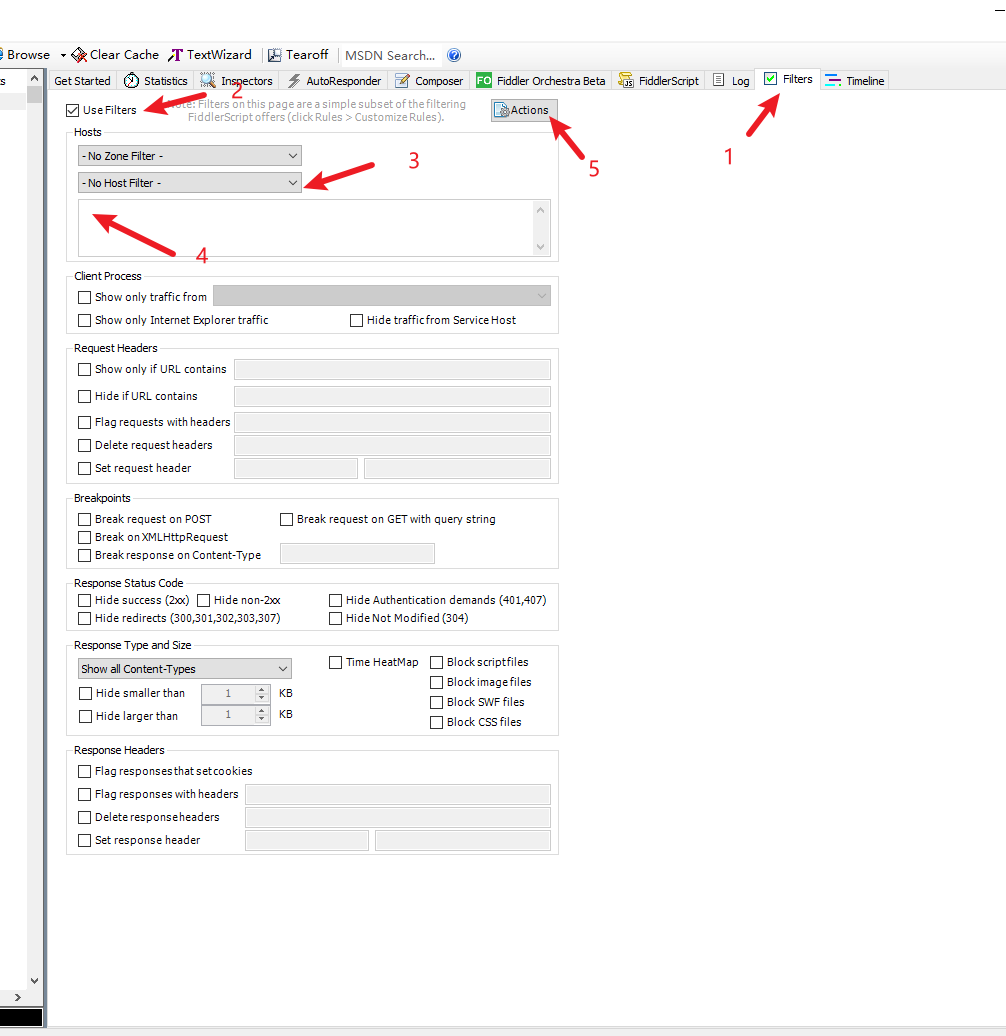
Task: Click the Filters green checkmark icon
Action: pyautogui.click(x=770, y=79)
